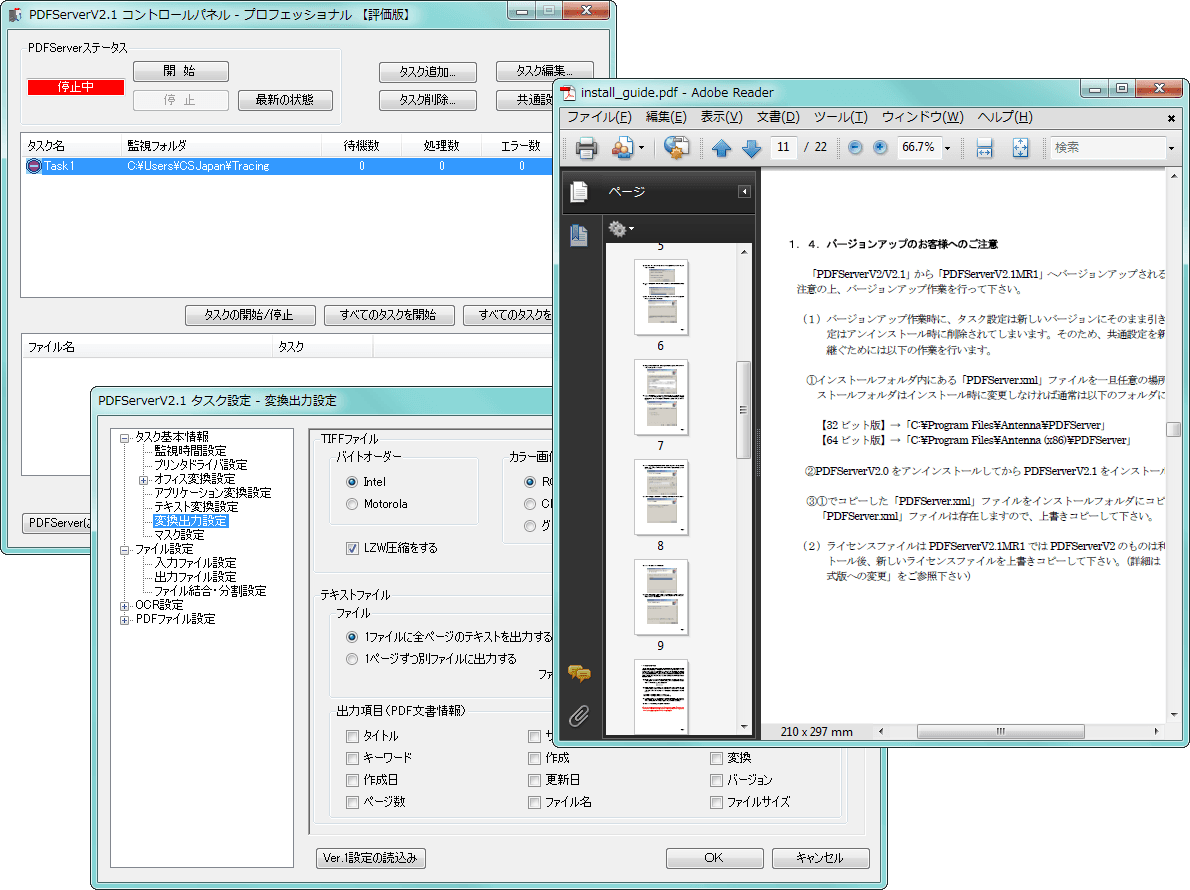Select the Intel byte order radio button
Viewport: 1190px width, 890px height.
tap(352, 482)
